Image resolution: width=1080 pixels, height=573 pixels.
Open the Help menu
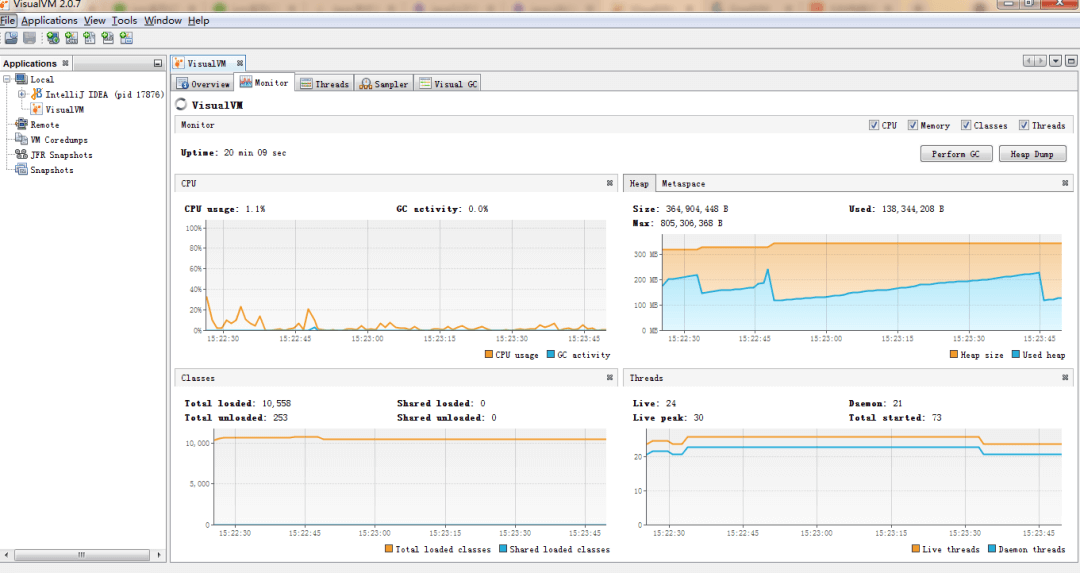[198, 21]
